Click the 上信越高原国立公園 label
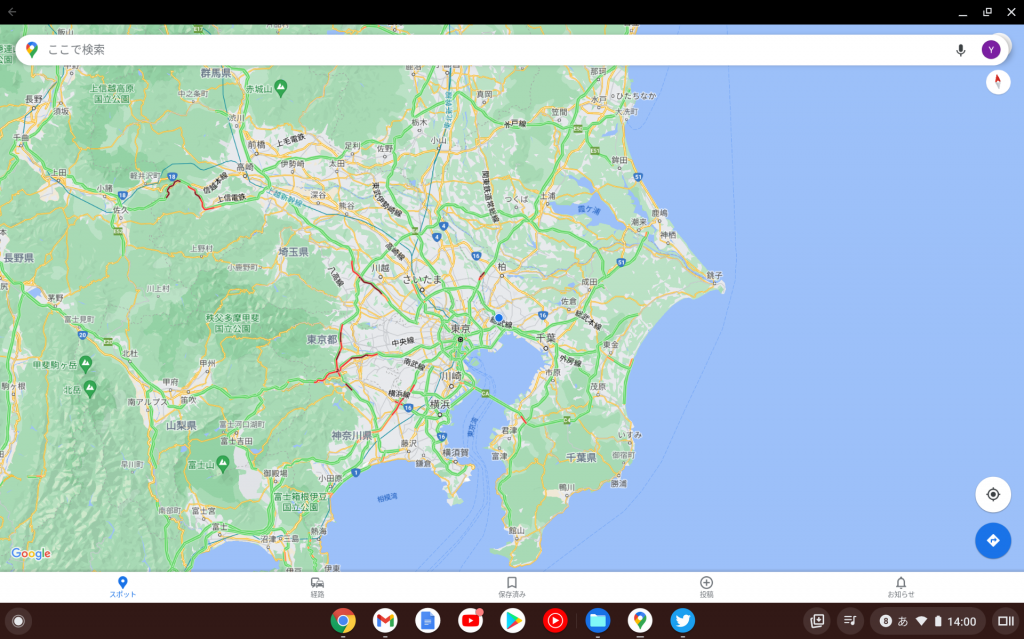 tap(112, 93)
